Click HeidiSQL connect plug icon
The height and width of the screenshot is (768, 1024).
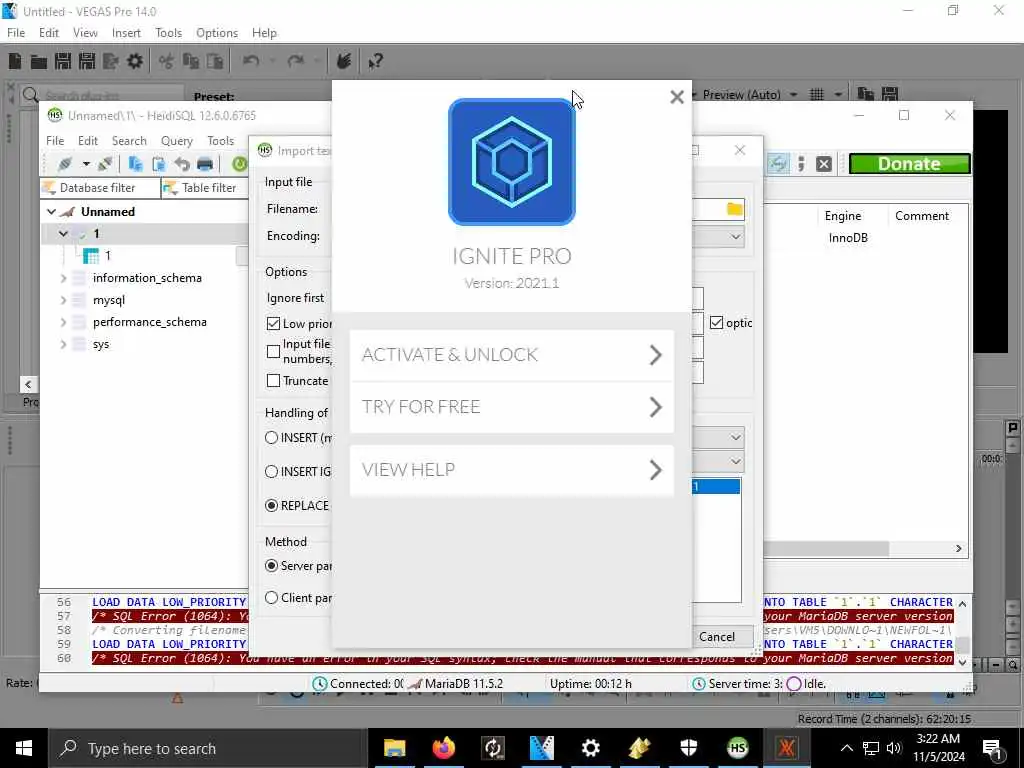[x=65, y=164]
